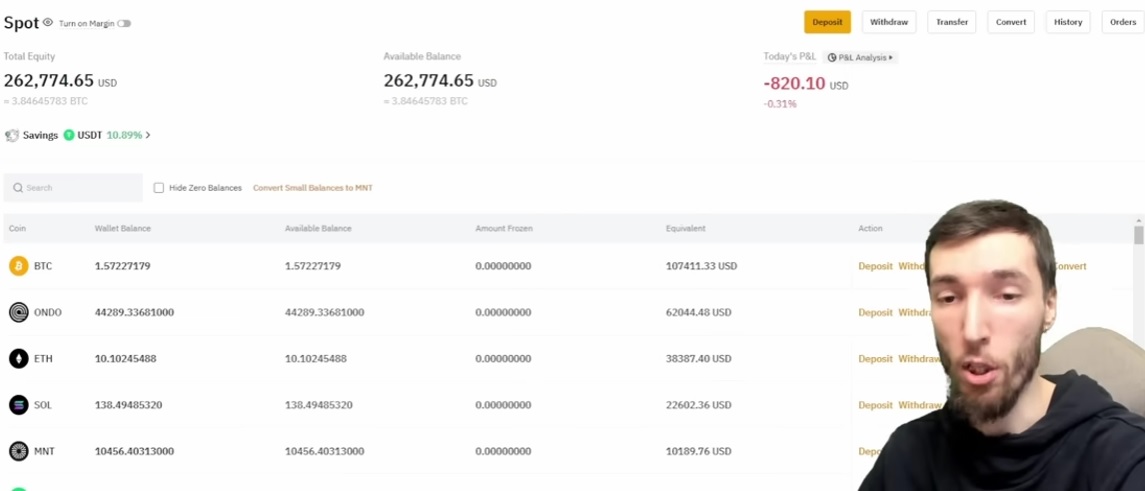
Task: Click ETH equivalent 38387.40 USD
Action: [698, 359]
